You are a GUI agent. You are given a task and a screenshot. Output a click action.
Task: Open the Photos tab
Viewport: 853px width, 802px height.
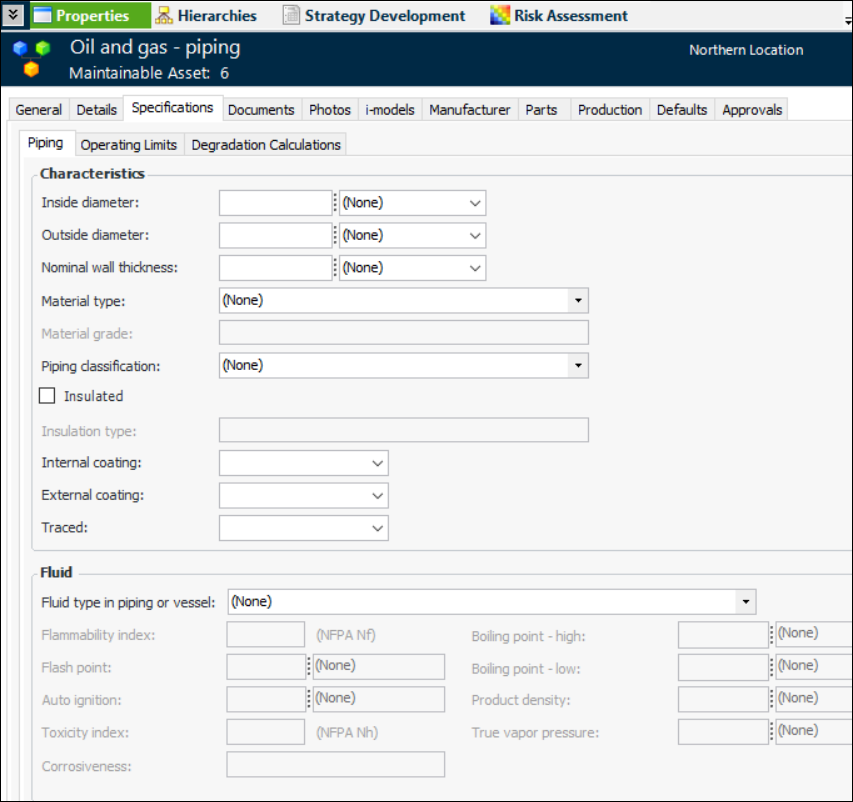(x=330, y=109)
